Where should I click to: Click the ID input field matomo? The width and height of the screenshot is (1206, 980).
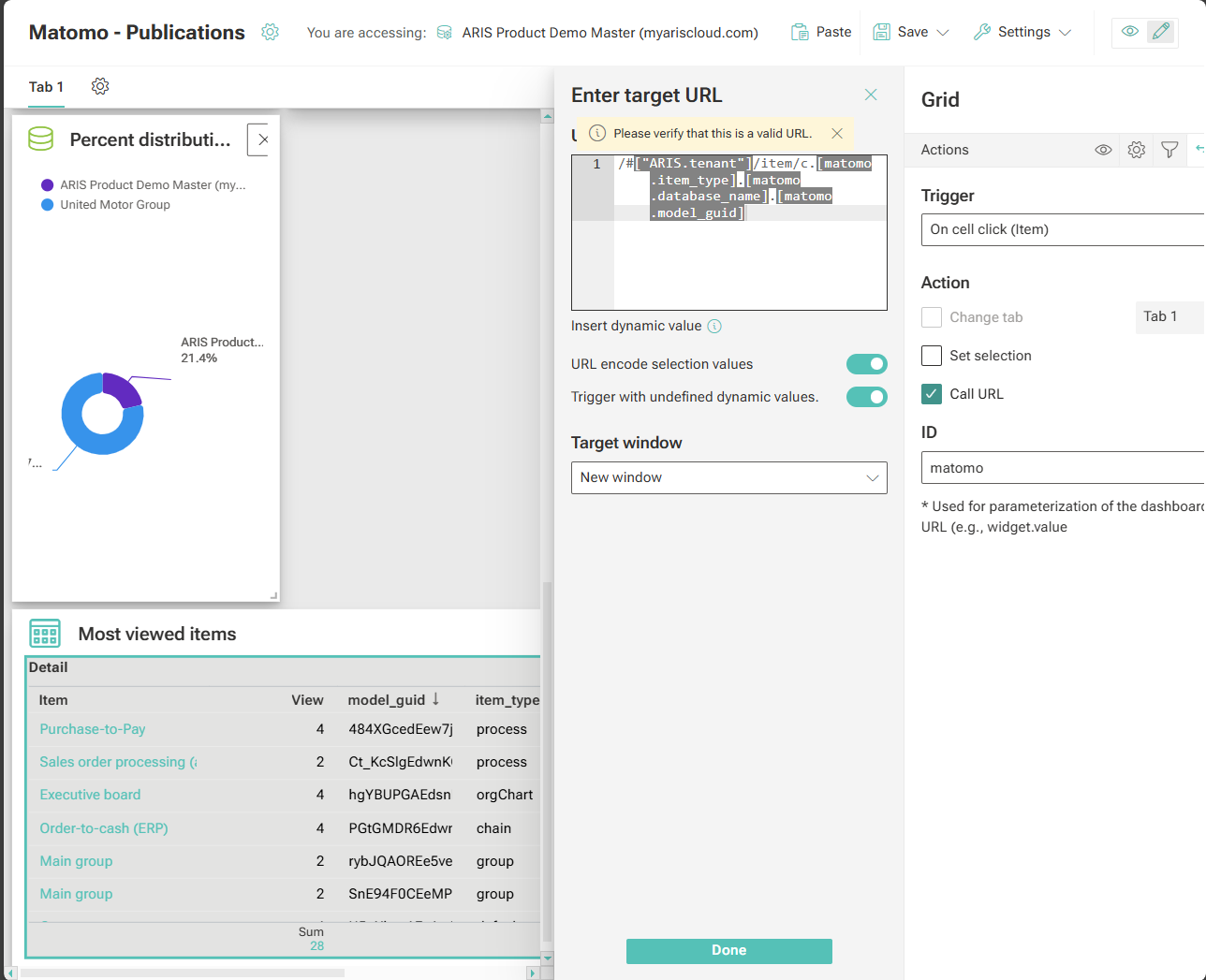pyautogui.click(x=1063, y=468)
